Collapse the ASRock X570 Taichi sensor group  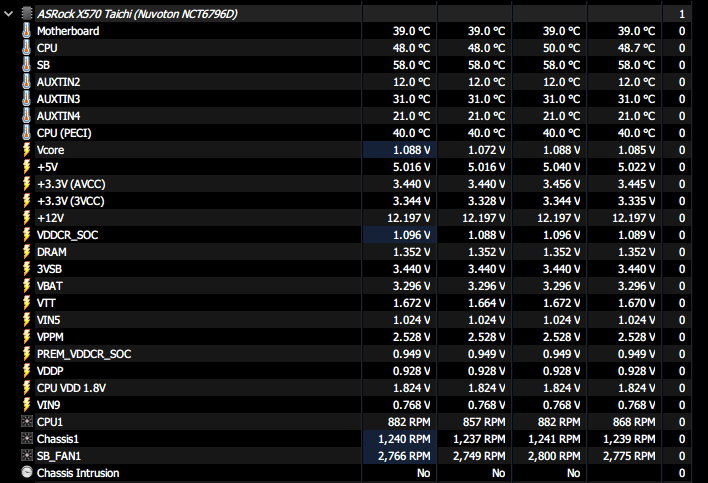coord(8,14)
